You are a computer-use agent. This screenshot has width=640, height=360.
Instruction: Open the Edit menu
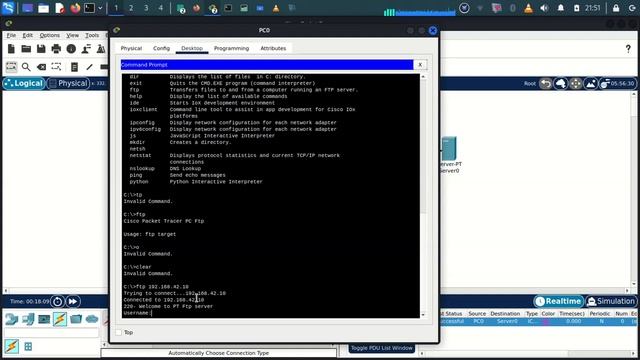27,36
